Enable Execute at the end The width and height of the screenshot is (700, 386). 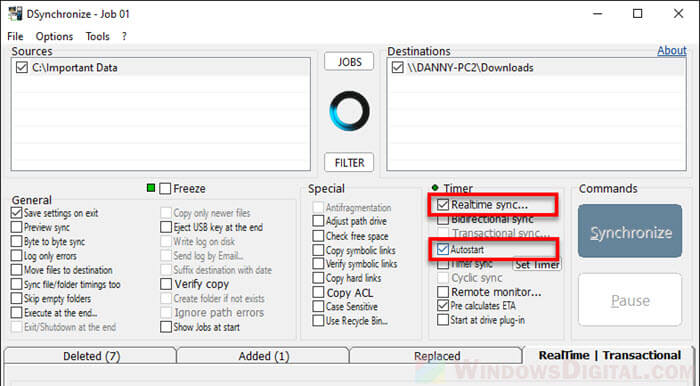point(17,313)
